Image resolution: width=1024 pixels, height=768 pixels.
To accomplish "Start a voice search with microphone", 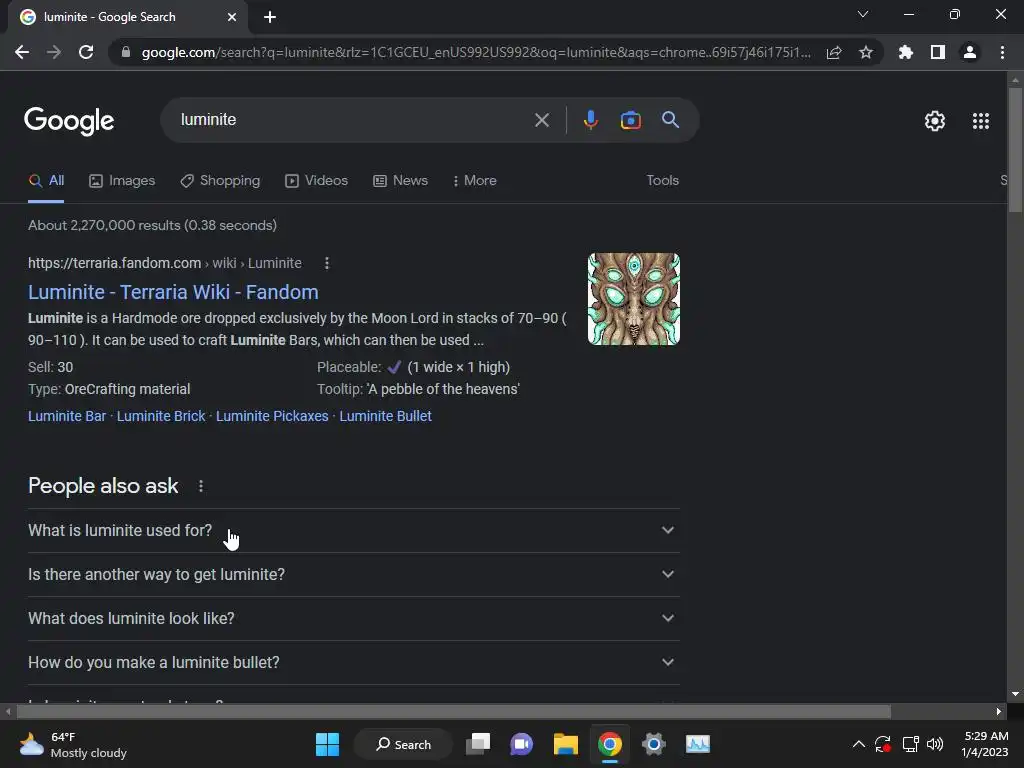I will 590,120.
